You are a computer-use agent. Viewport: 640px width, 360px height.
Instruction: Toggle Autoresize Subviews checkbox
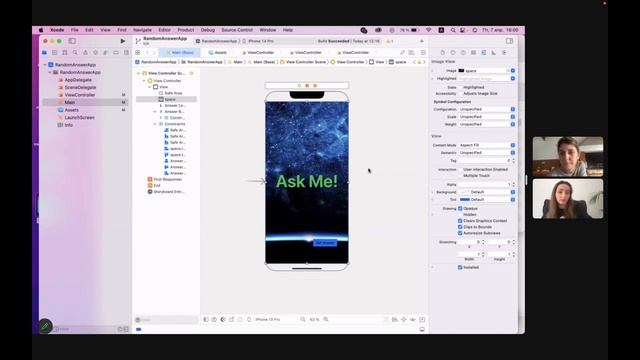tap(460, 233)
